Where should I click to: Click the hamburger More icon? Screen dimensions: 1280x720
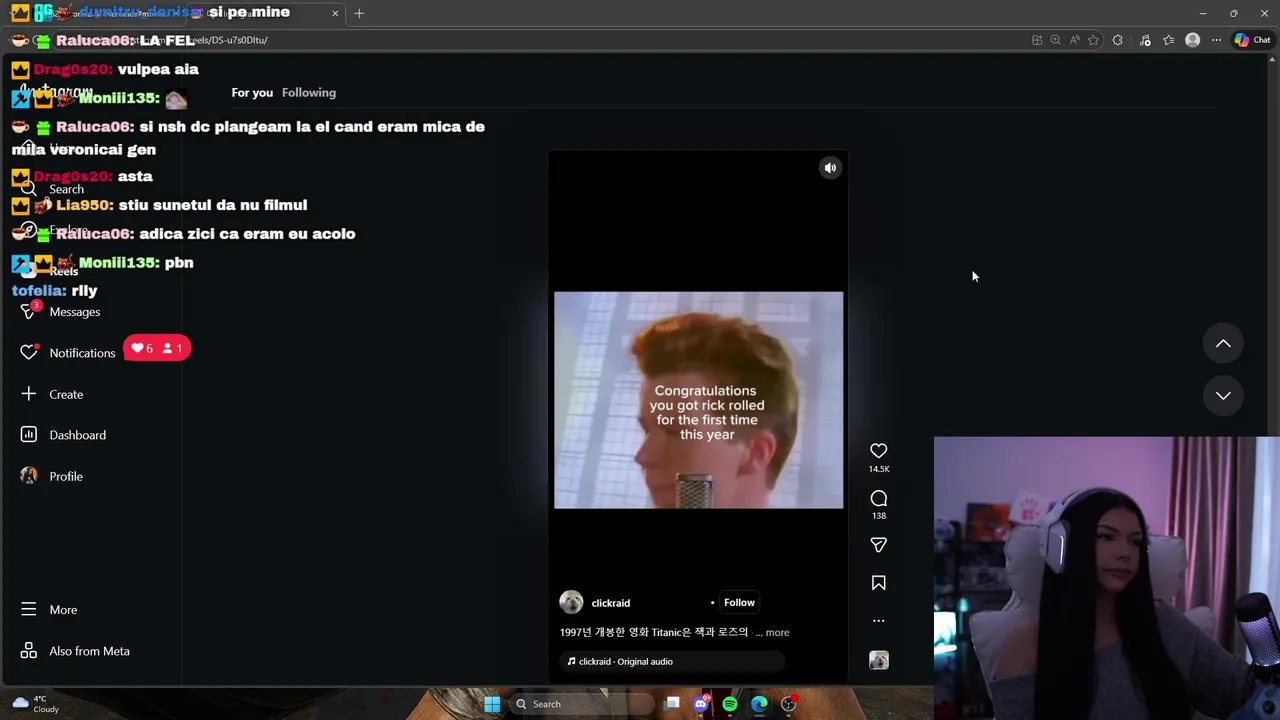click(29, 610)
